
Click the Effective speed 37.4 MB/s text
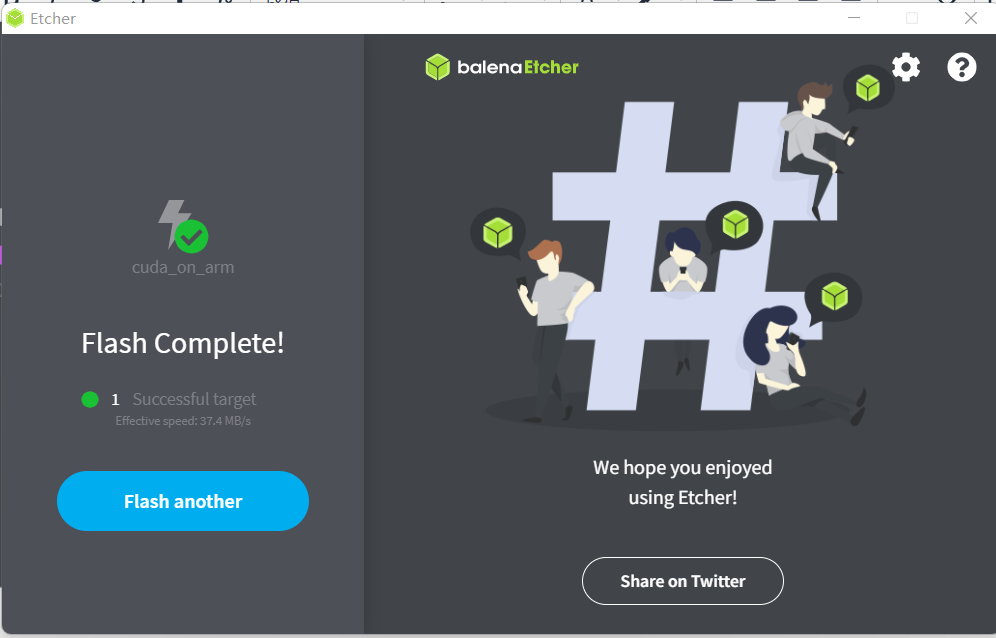pos(183,421)
